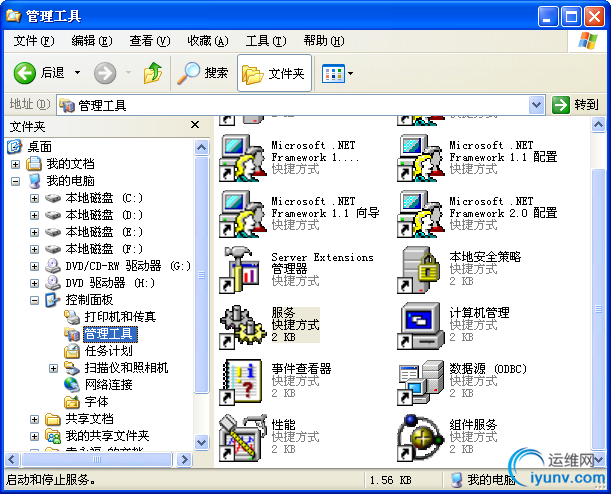The width and height of the screenshot is (611, 494).
Task: Expand 本地磁盘 (F:) node
Action: [34, 249]
